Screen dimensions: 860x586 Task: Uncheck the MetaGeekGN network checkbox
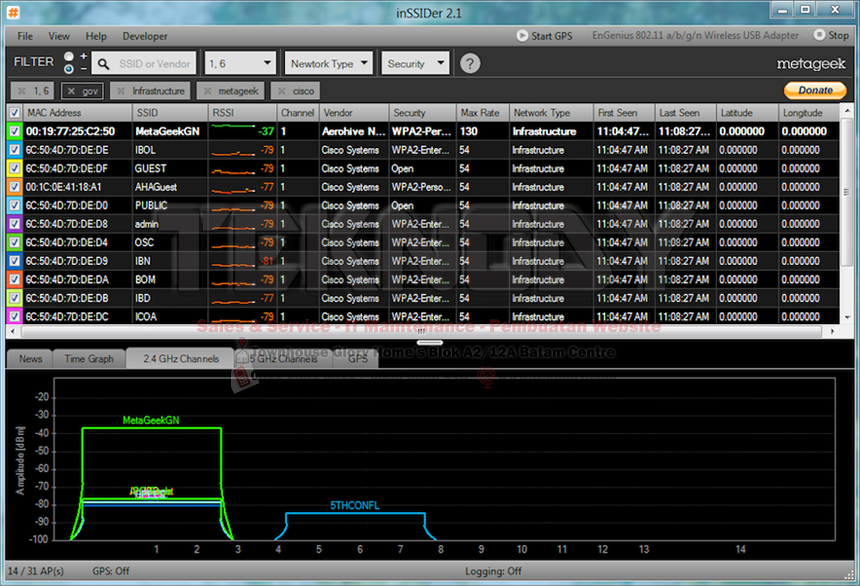(14, 131)
